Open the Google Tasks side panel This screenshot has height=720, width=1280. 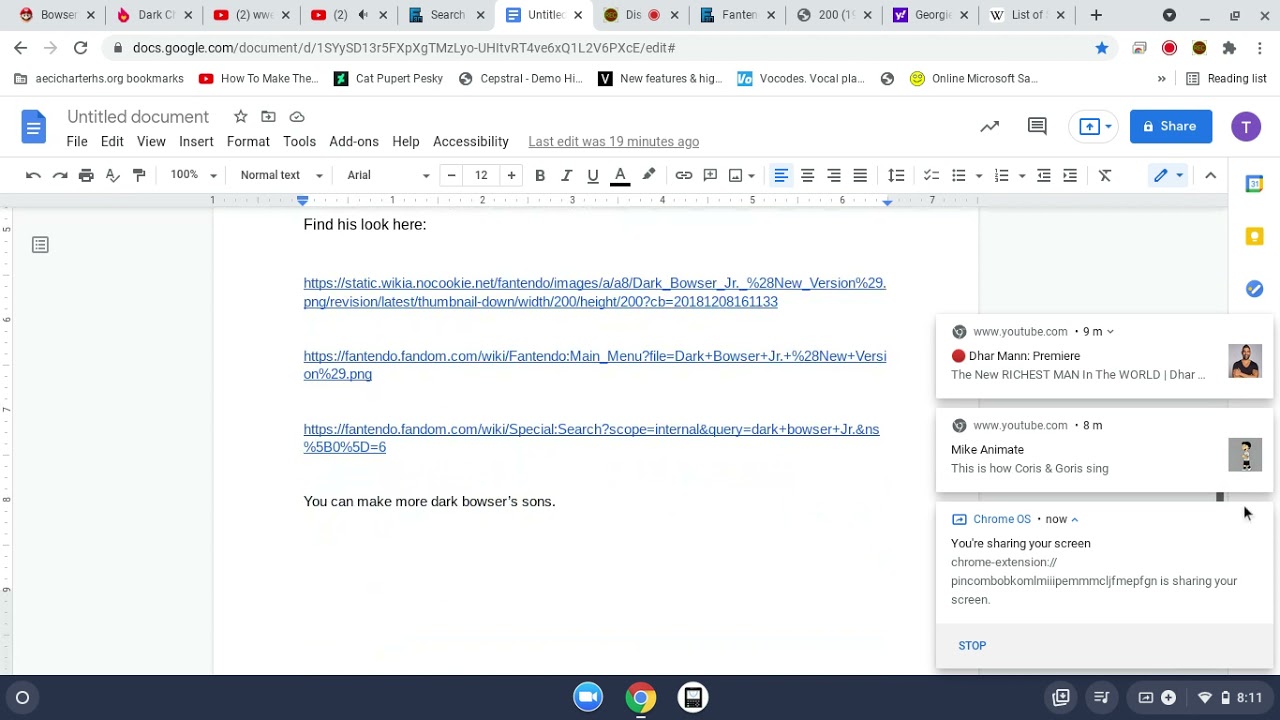tap(1254, 289)
